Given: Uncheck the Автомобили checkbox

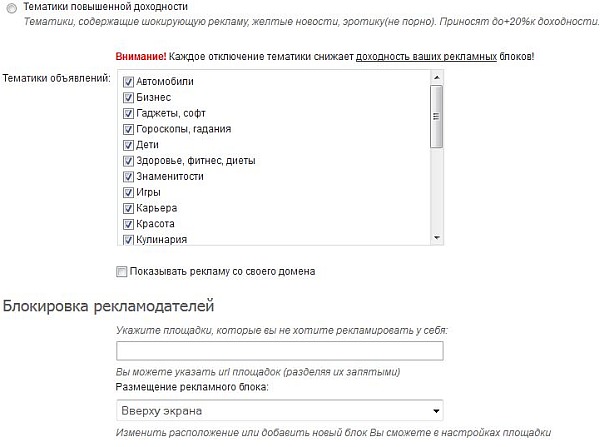Looking at the screenshot, I should [x=128, y=81].
